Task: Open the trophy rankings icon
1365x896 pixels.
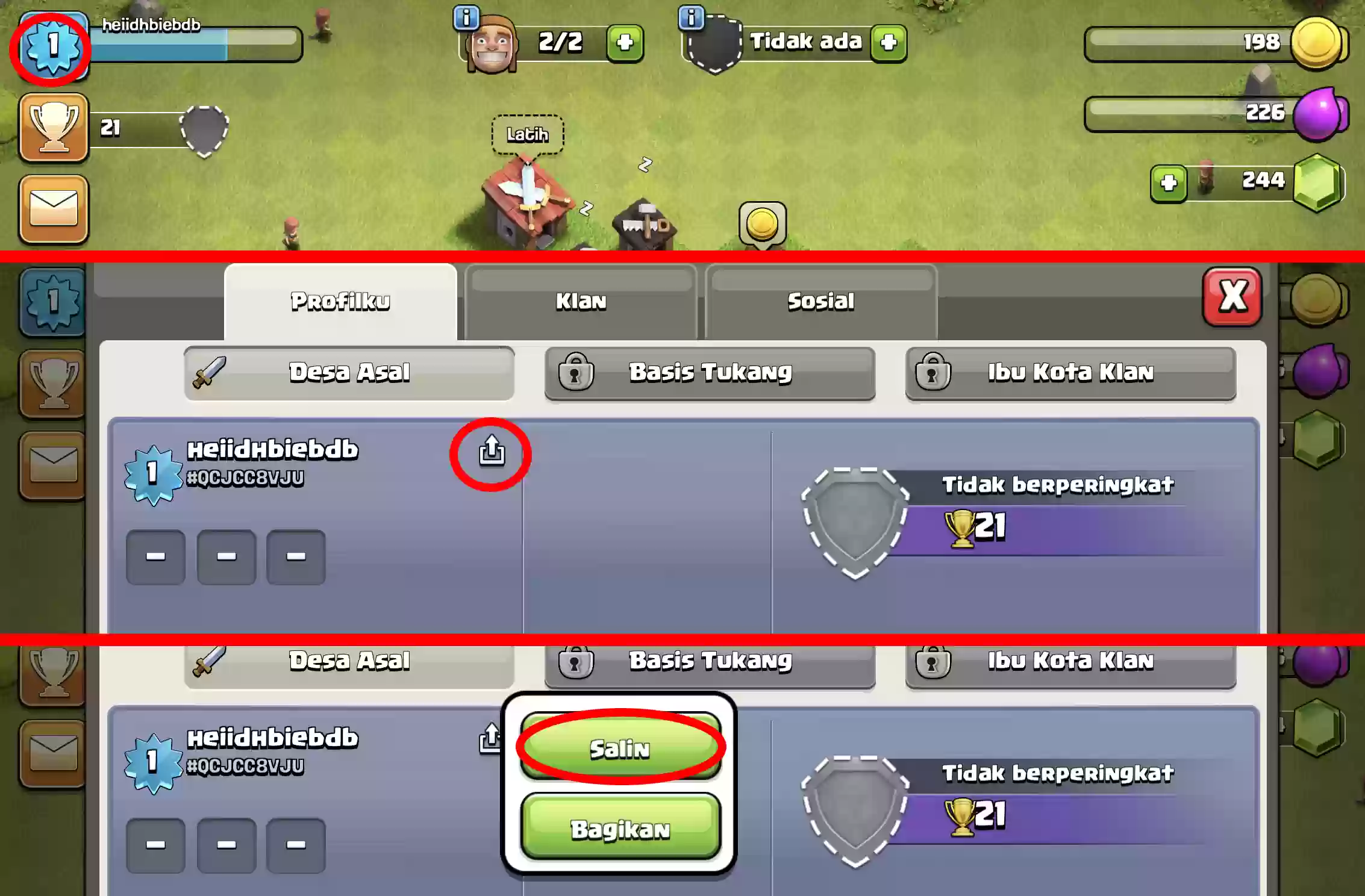Action: coord(54,128)
